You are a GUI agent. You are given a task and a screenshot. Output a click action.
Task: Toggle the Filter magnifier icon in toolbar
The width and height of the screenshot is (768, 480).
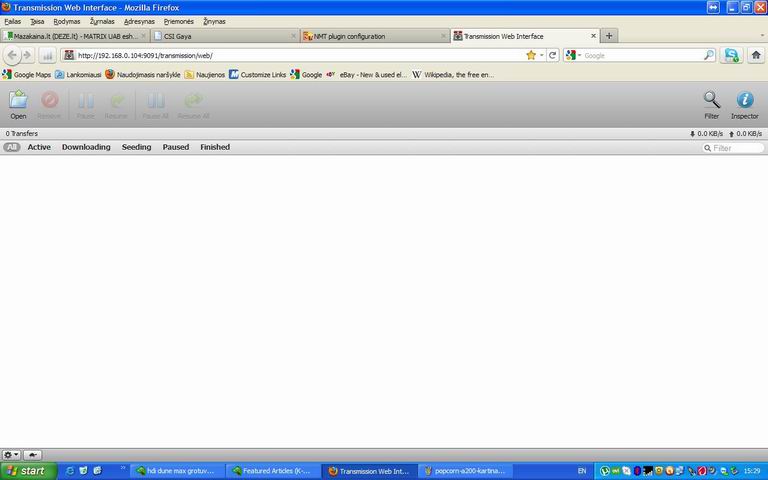(x=712, y=104)
